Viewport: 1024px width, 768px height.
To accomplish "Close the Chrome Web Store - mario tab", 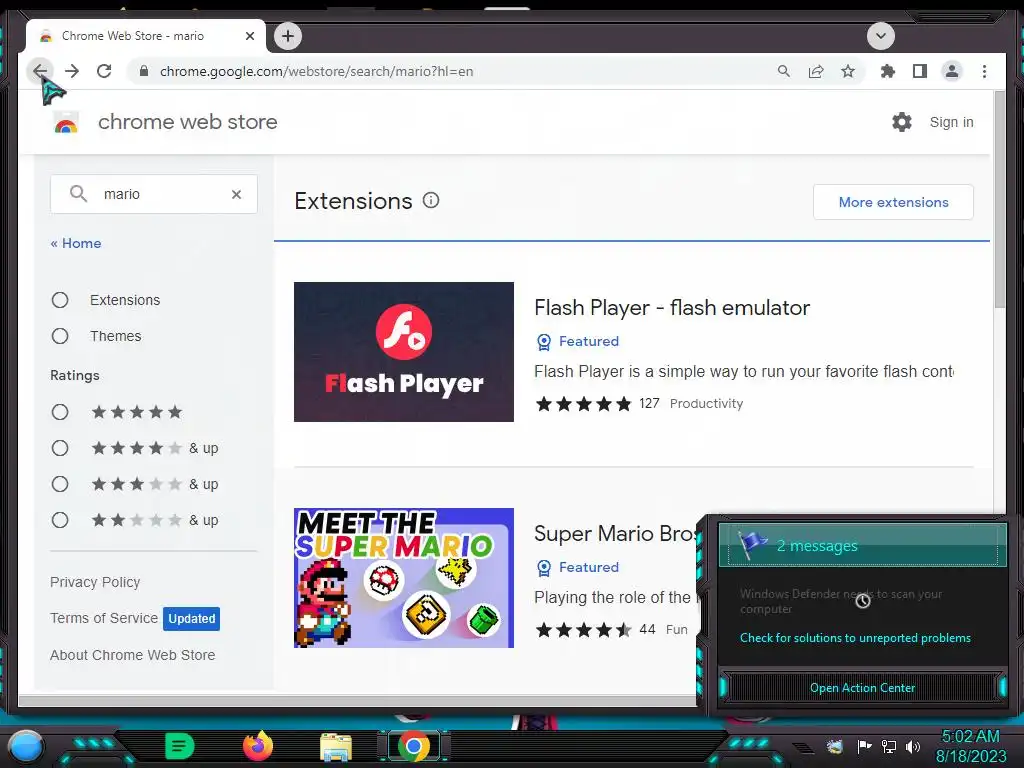I will [249, 36].
